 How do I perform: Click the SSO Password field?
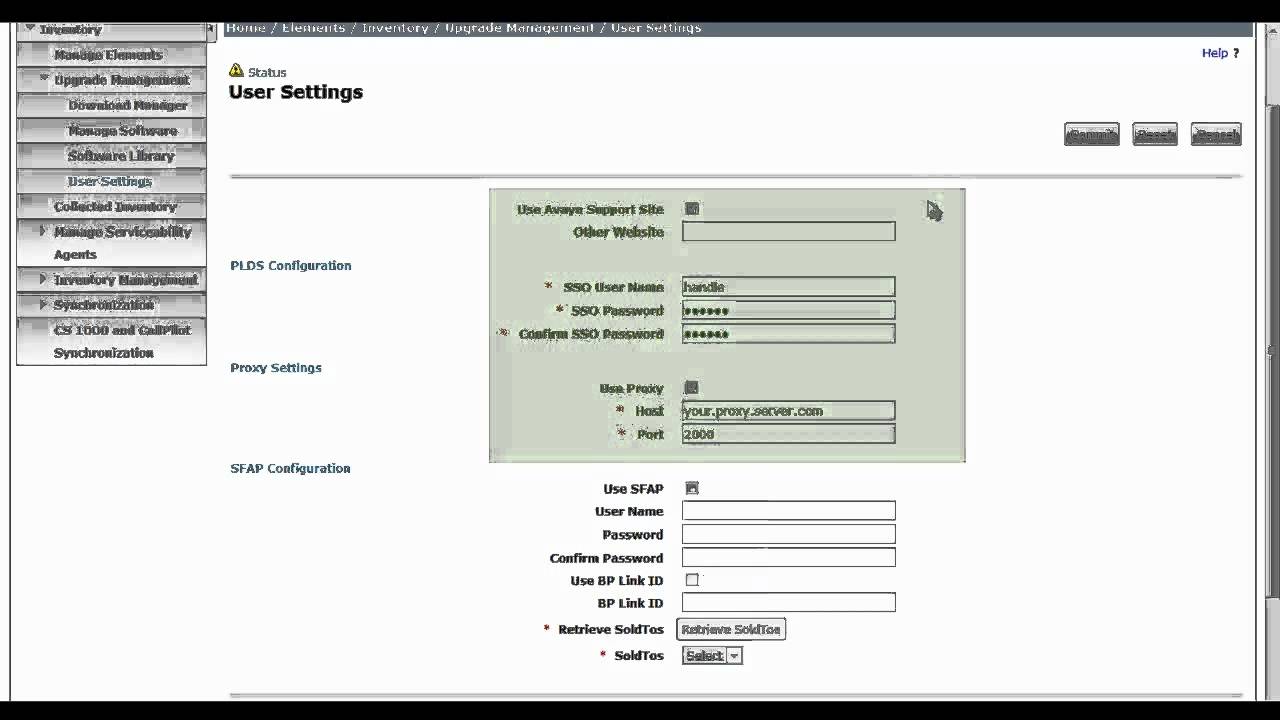pos(788,311)
